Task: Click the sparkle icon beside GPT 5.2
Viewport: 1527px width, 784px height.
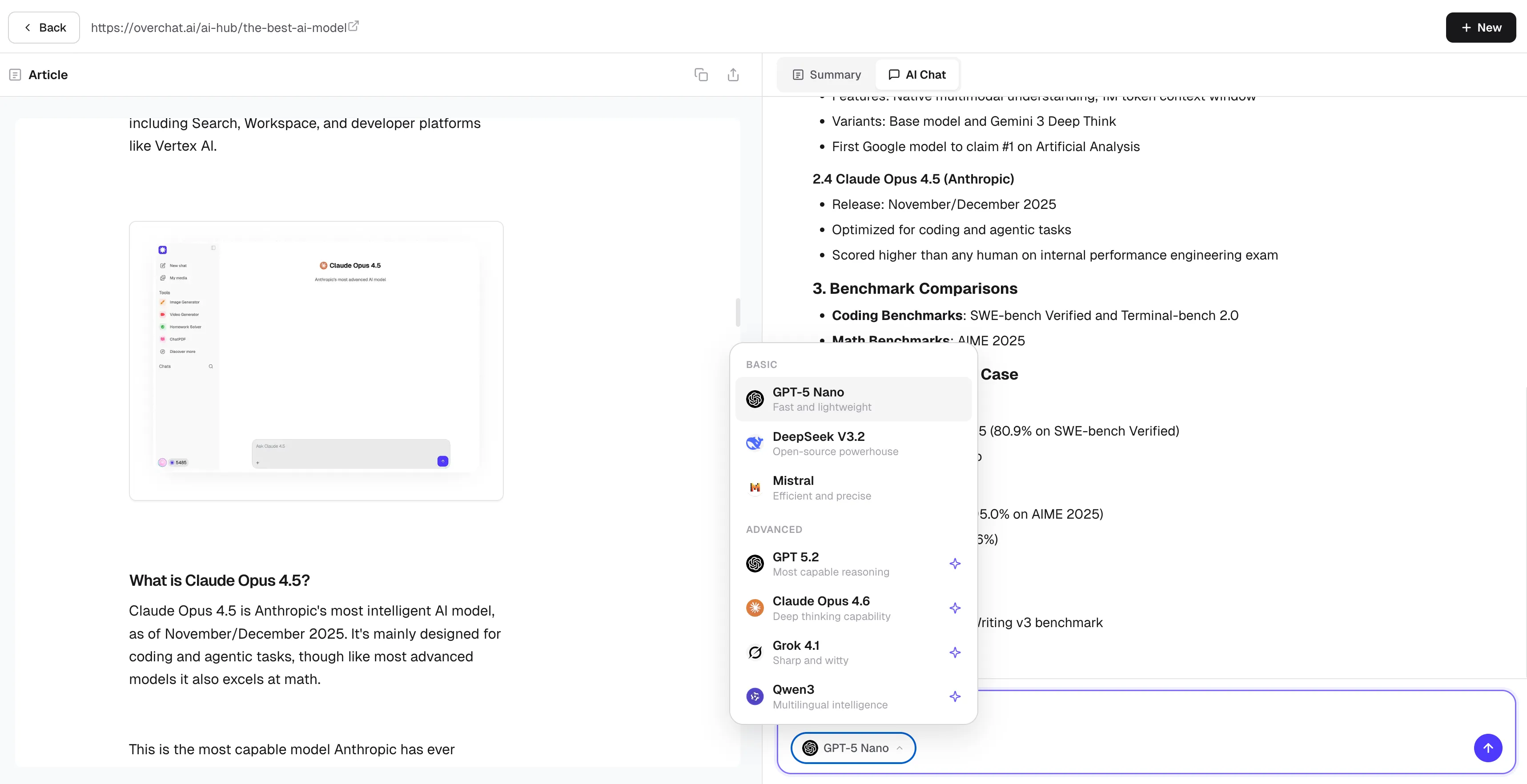Action: [954, 564]
